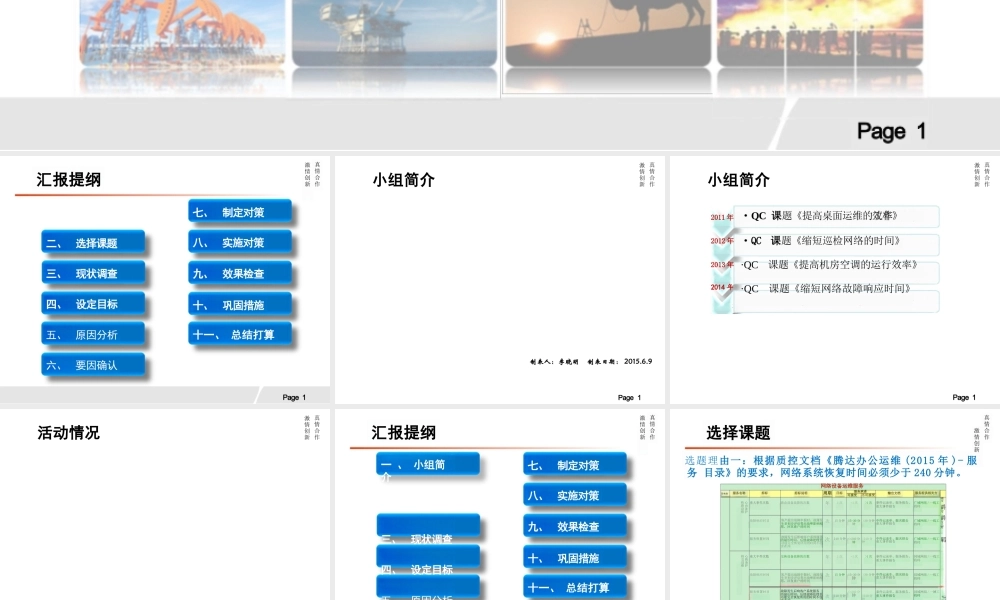Viewport: 1000px width, 600px height.
Task: Click the workers silhouette sunset photo
Action: click(x=820, y=32)
